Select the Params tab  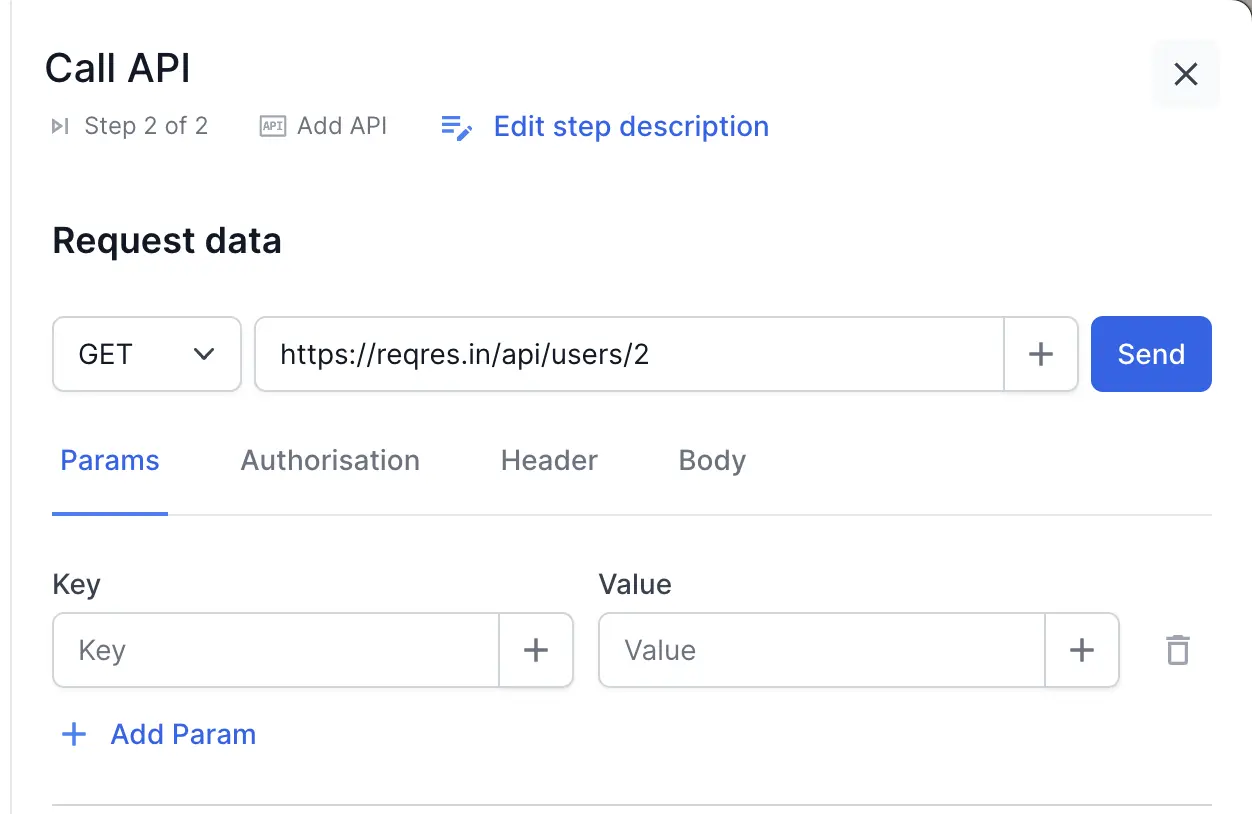[x=110, y=461]
